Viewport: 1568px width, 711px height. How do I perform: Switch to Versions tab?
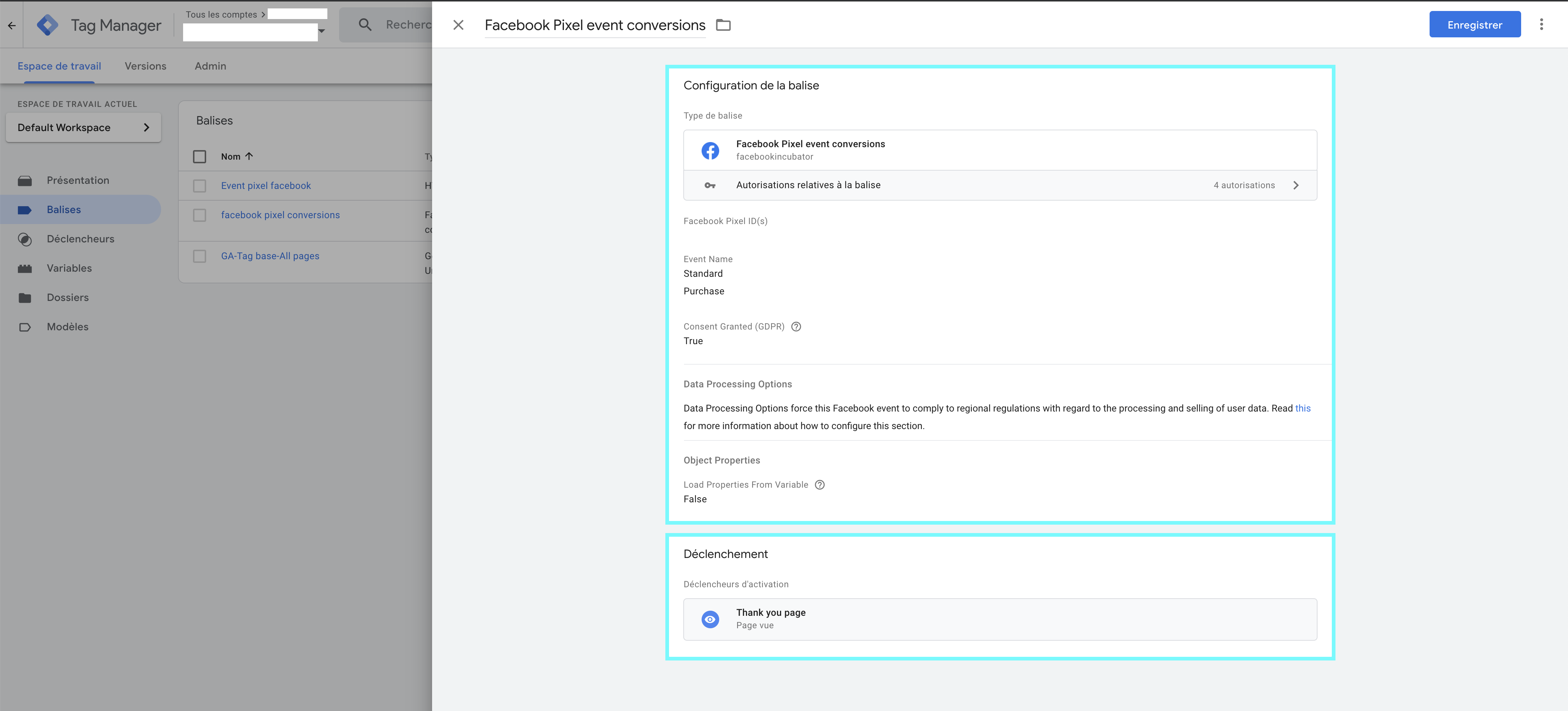[x=145, y=66]
